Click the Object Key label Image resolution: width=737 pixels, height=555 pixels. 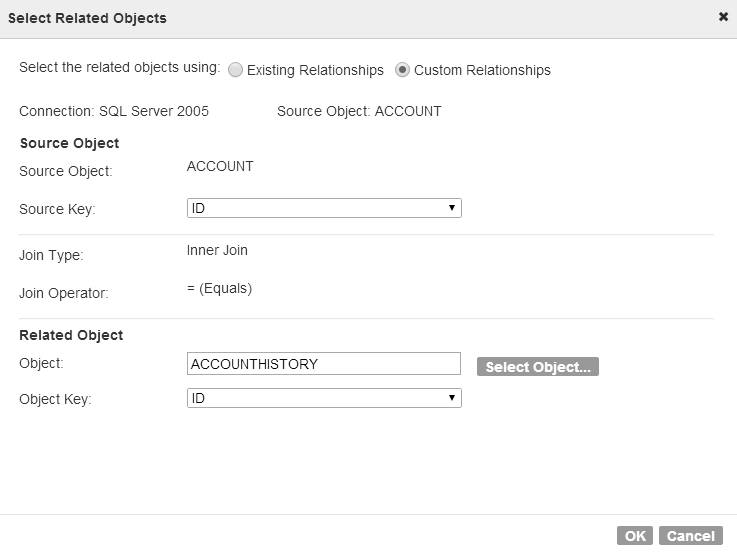pyautogui.click(x=55, y=399)
